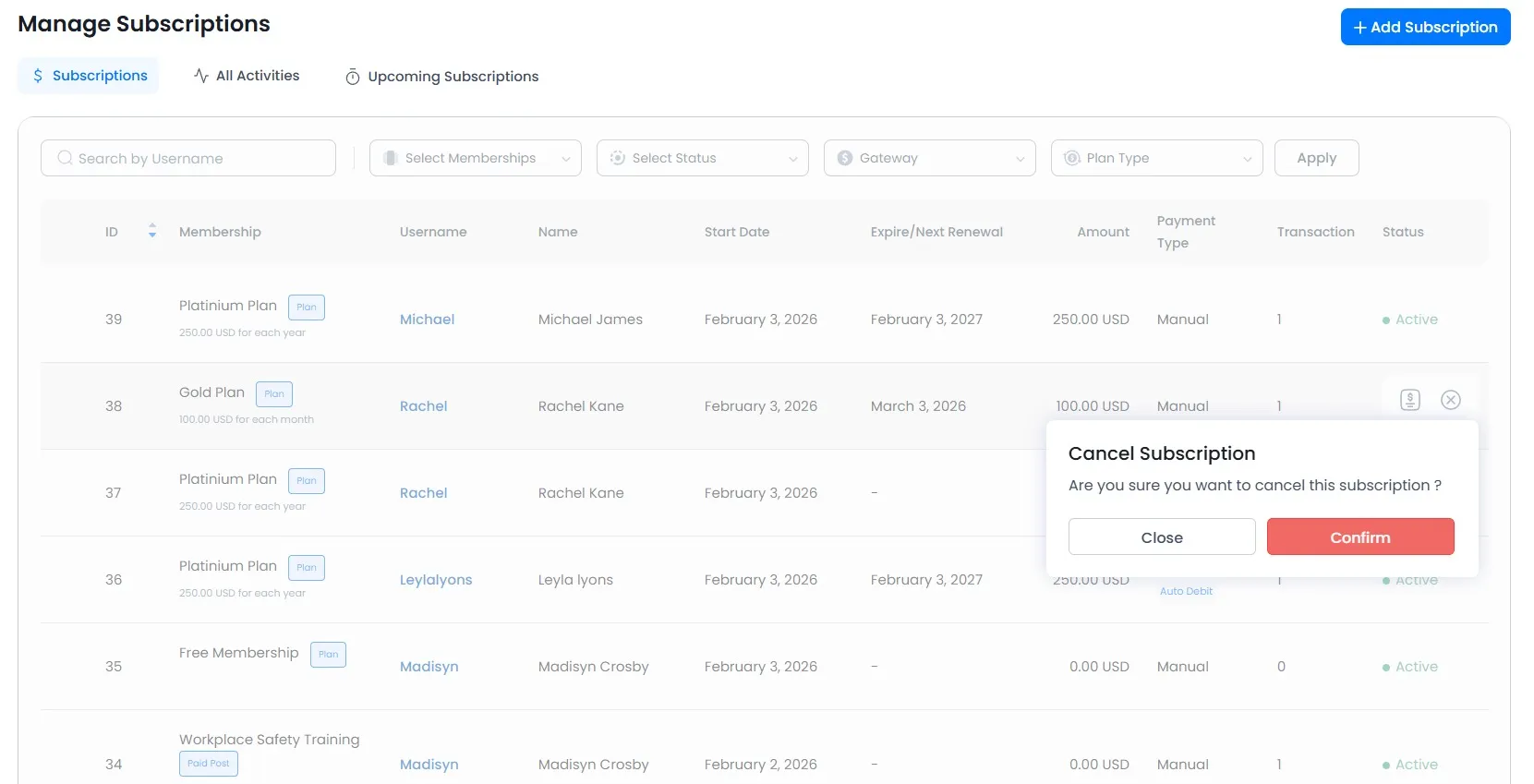Click the Plan badge in row 36
1534x784 pixels.
tap(307, 568)
